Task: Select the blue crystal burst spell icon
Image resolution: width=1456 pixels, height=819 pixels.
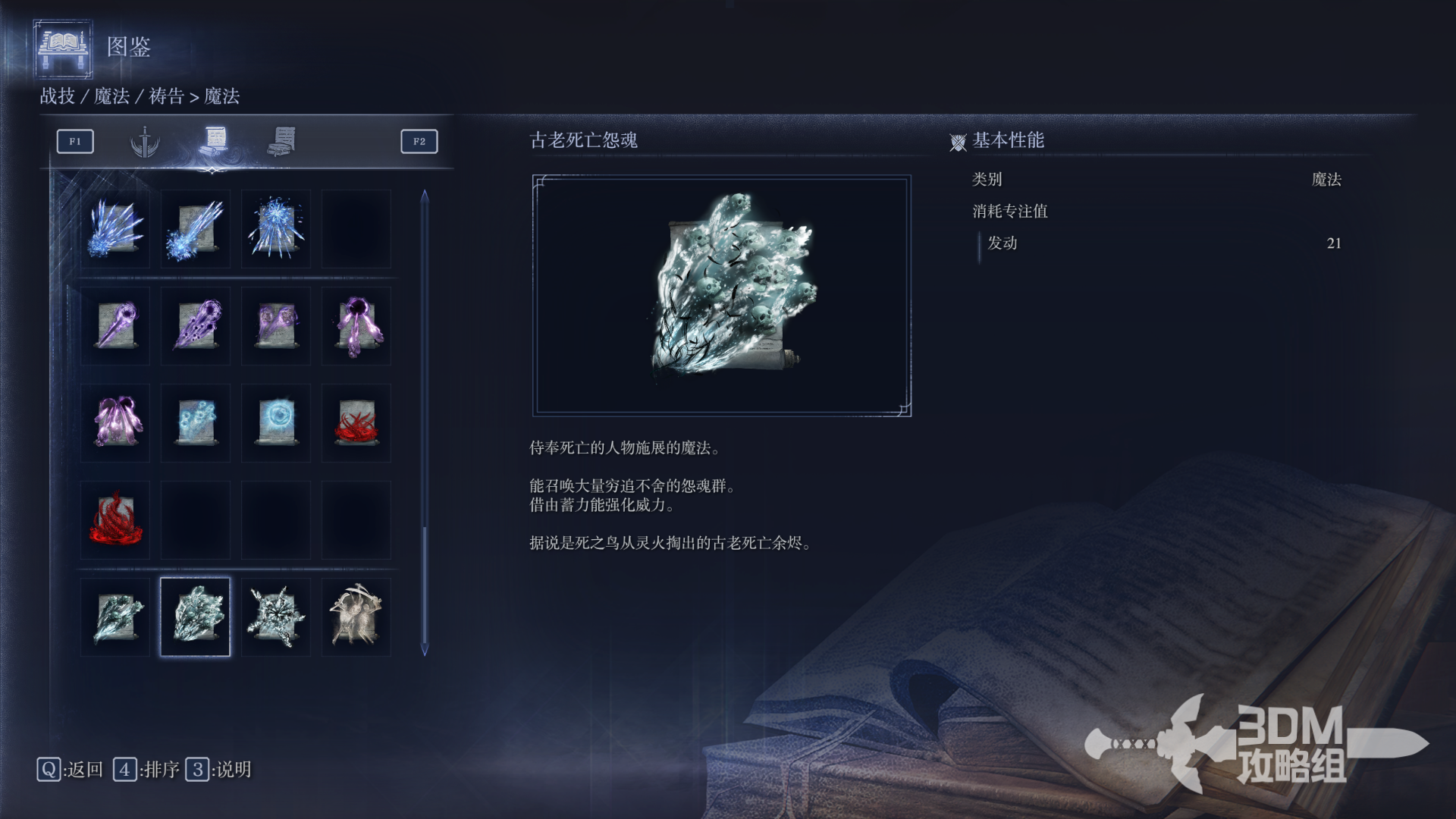Action: [x=276, y=229]
